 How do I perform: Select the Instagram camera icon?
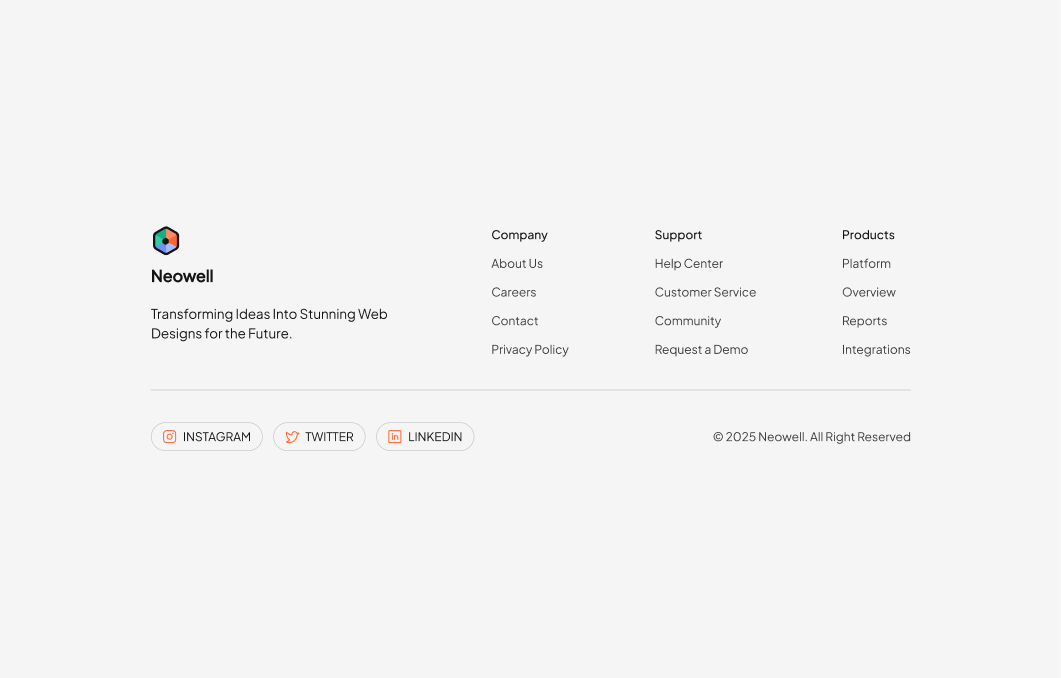tap(170, 437)
